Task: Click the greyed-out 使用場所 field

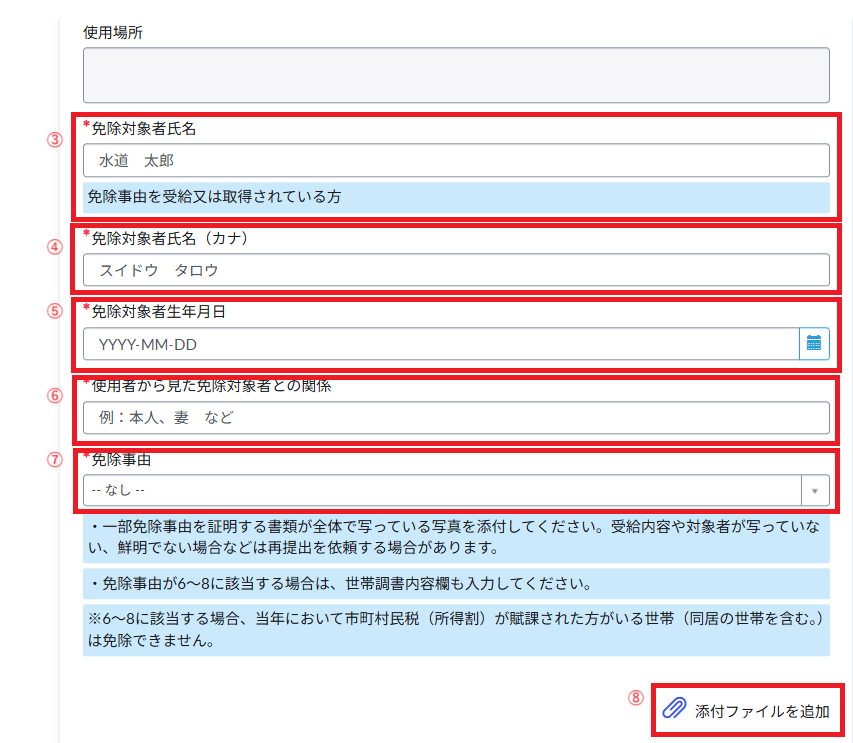Action: [x=456, y=75]
